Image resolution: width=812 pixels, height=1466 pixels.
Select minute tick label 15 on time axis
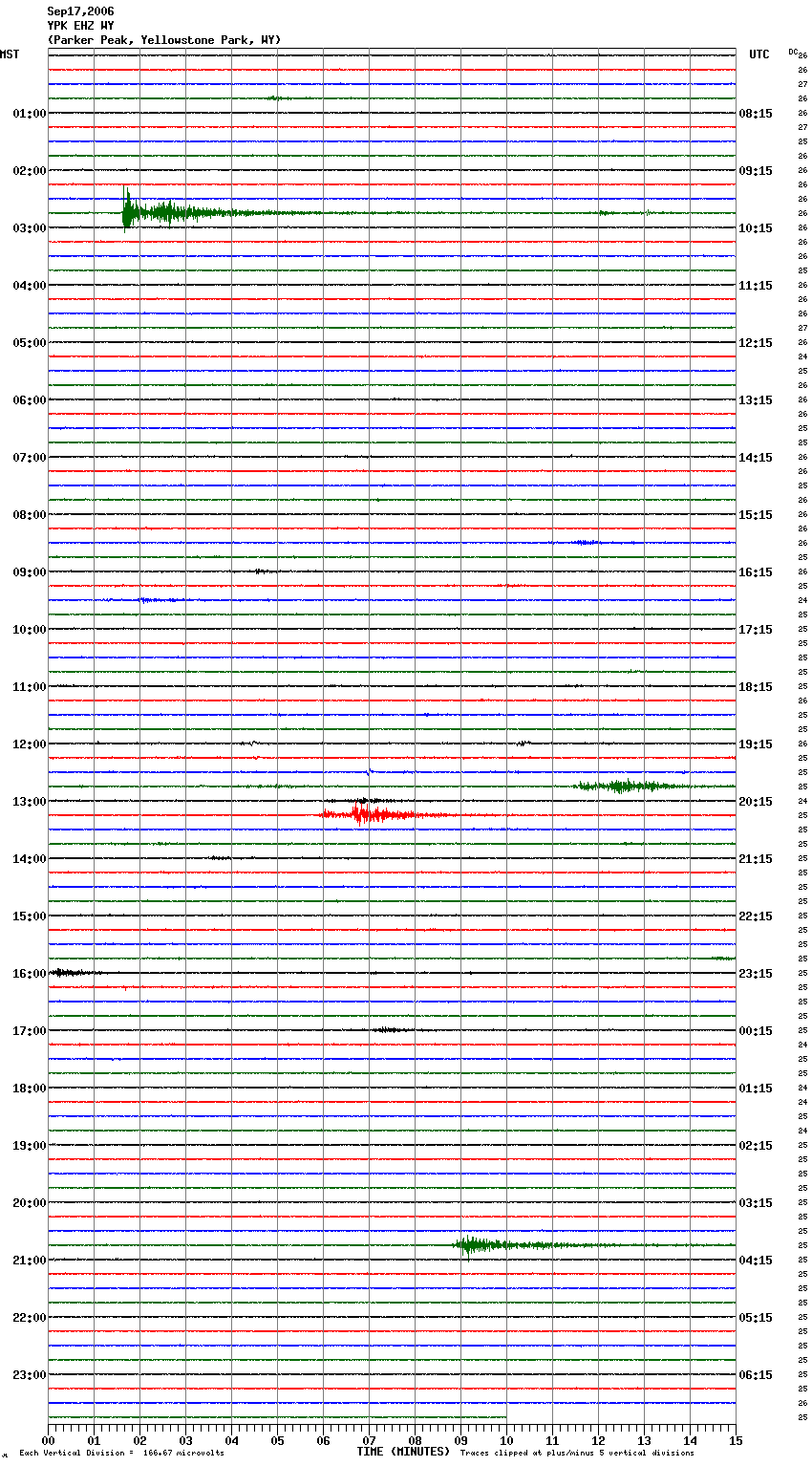pyautogui.click(x=736, y=1440)
